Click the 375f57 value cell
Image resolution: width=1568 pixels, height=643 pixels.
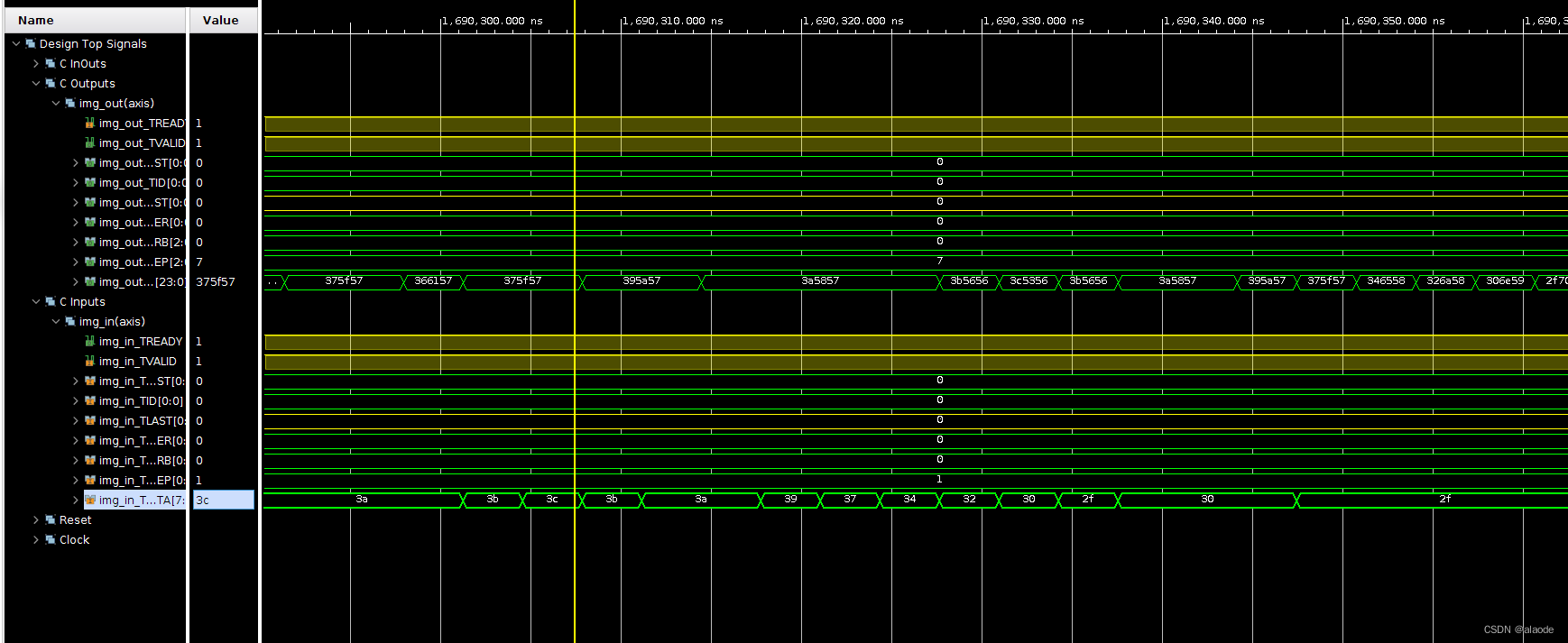[x=216, y=281]
